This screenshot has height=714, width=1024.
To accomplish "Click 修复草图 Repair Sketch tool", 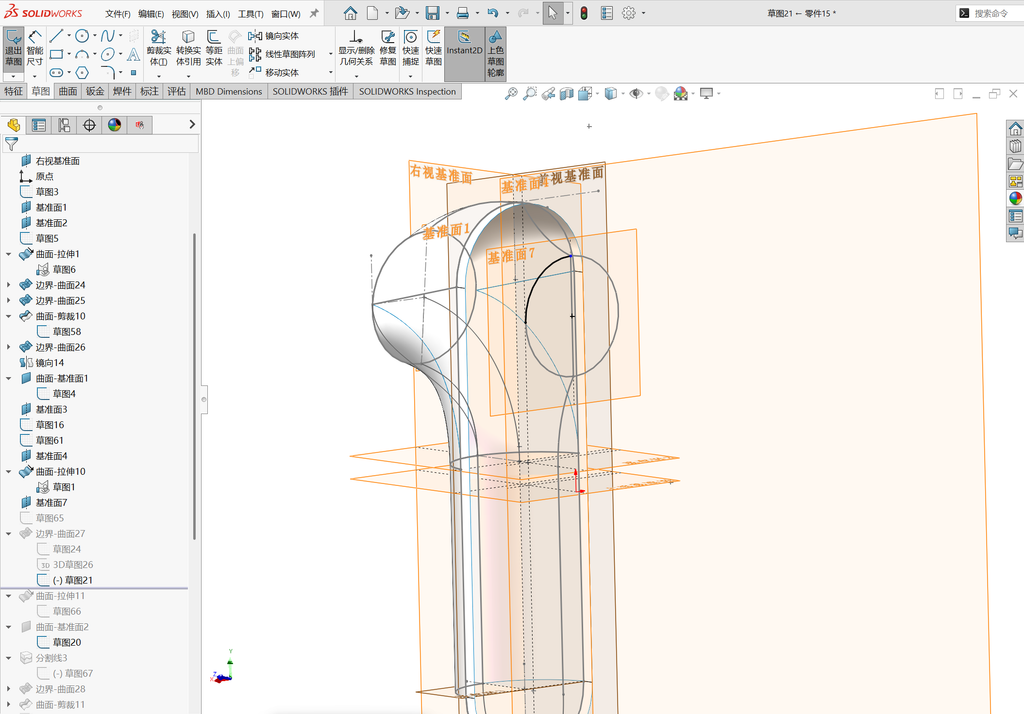I will tap(388, 48).
